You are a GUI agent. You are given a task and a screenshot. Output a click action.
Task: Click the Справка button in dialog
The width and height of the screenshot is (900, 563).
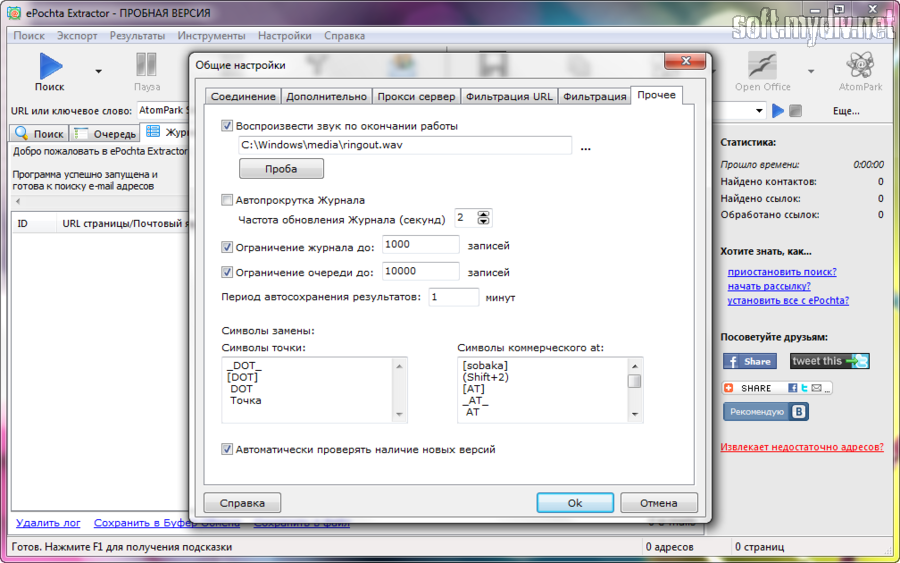click(242, 503)
